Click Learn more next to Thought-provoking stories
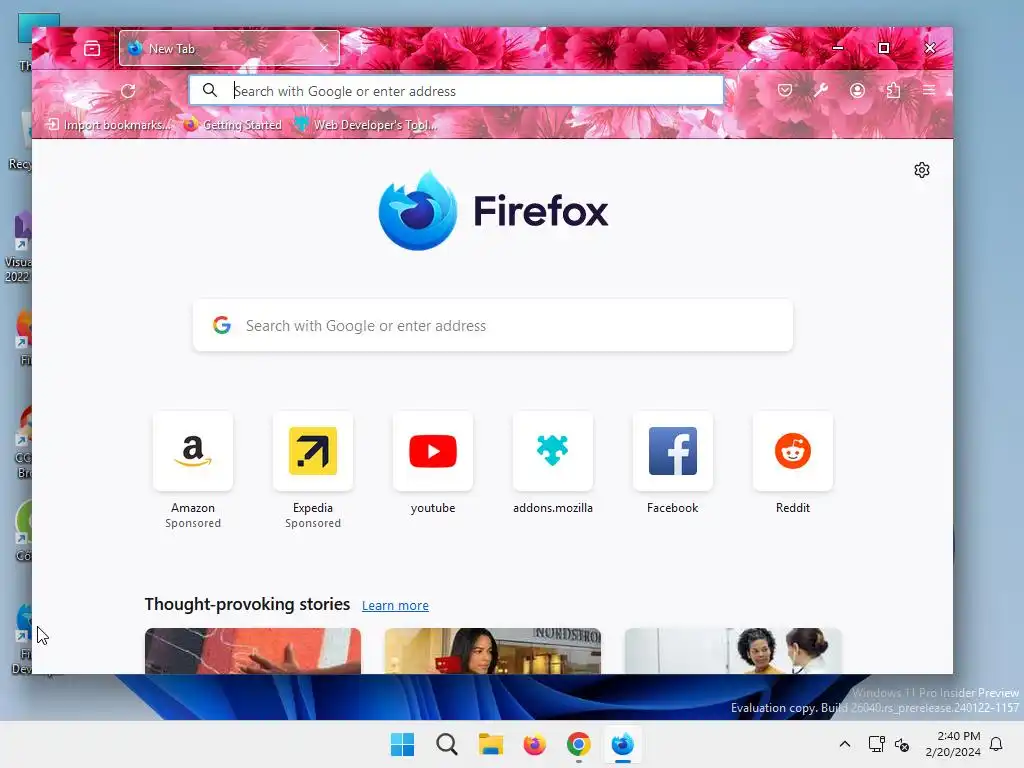 tap(395, 605)
